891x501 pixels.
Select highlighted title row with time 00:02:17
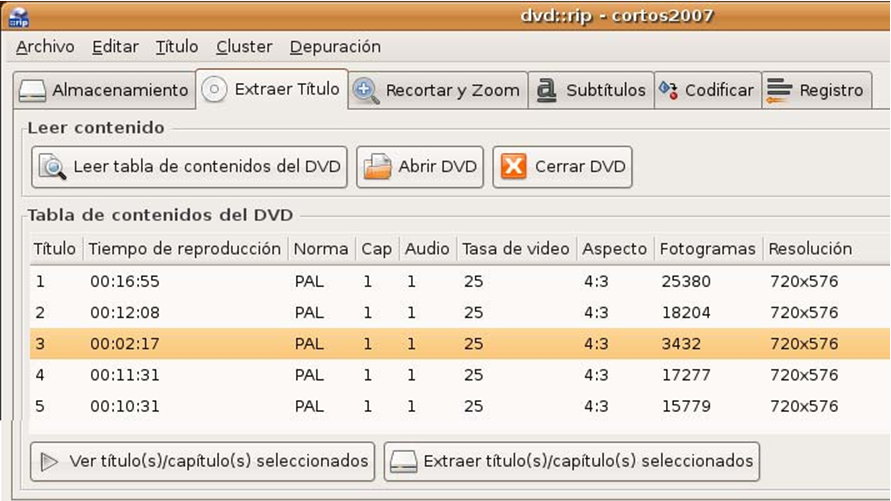coord(460,344)
